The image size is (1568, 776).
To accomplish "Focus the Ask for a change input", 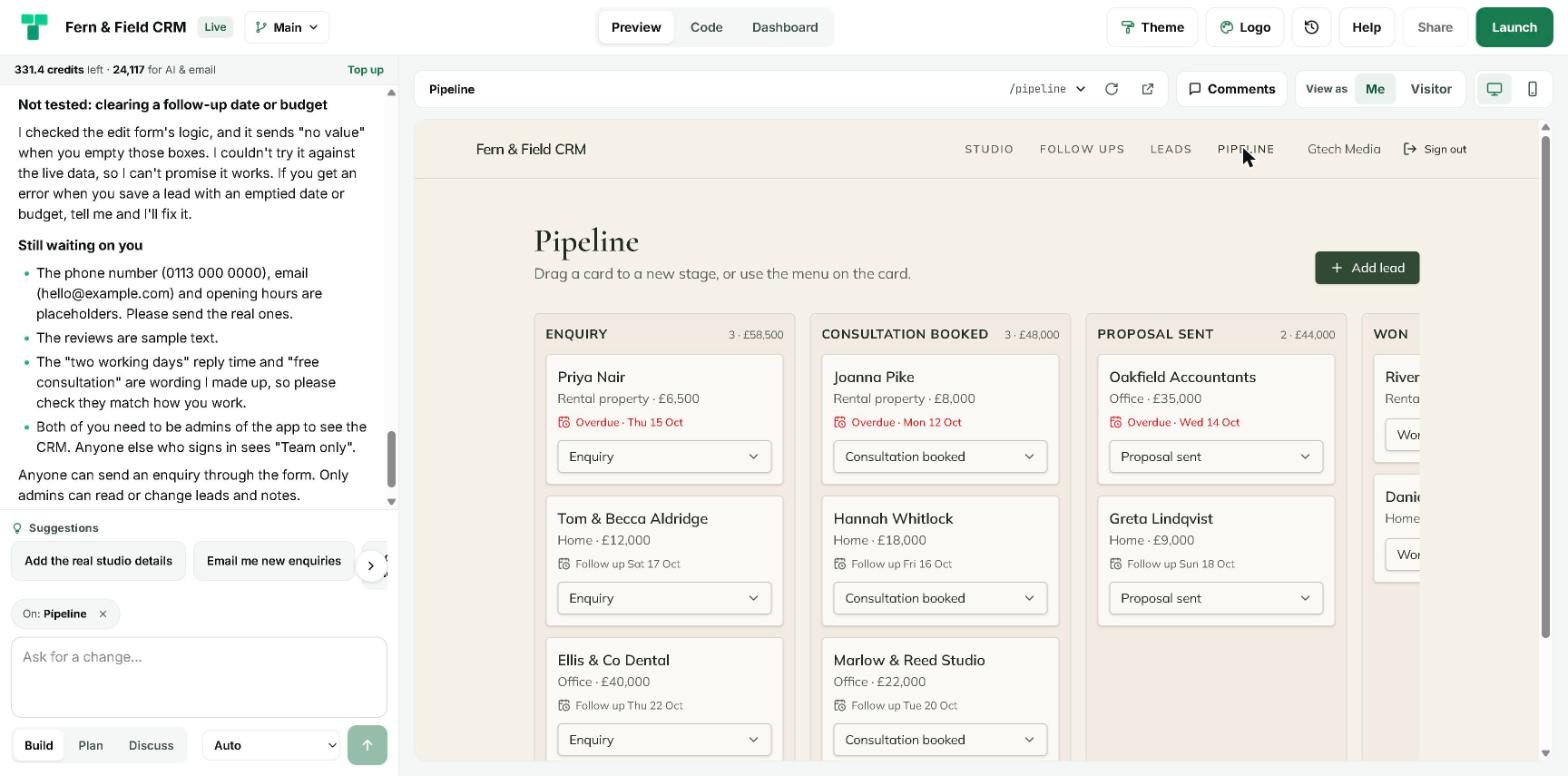I will pos(199,677).
